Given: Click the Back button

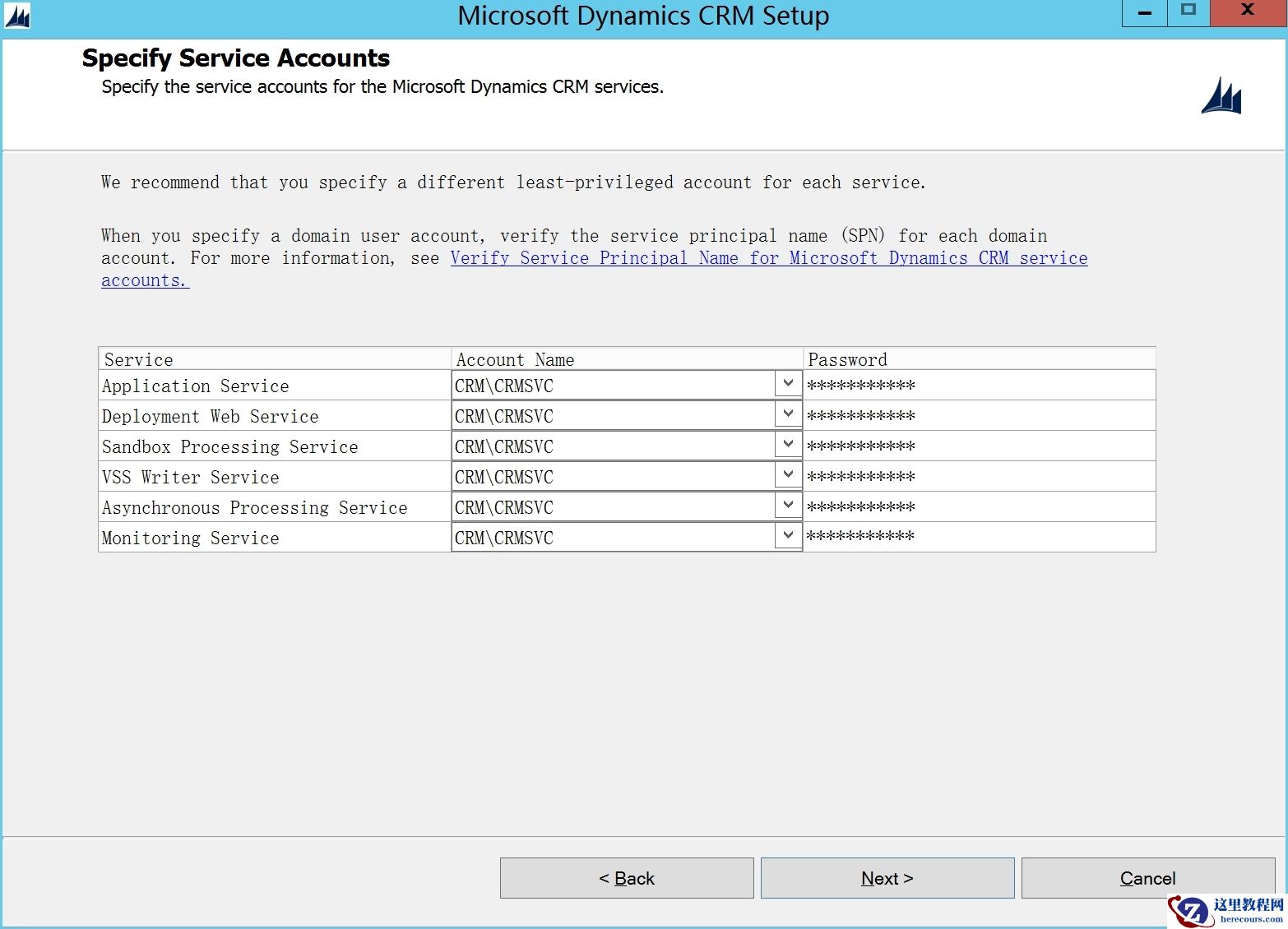Looking at the screenshot, I should tap(626, 877).
